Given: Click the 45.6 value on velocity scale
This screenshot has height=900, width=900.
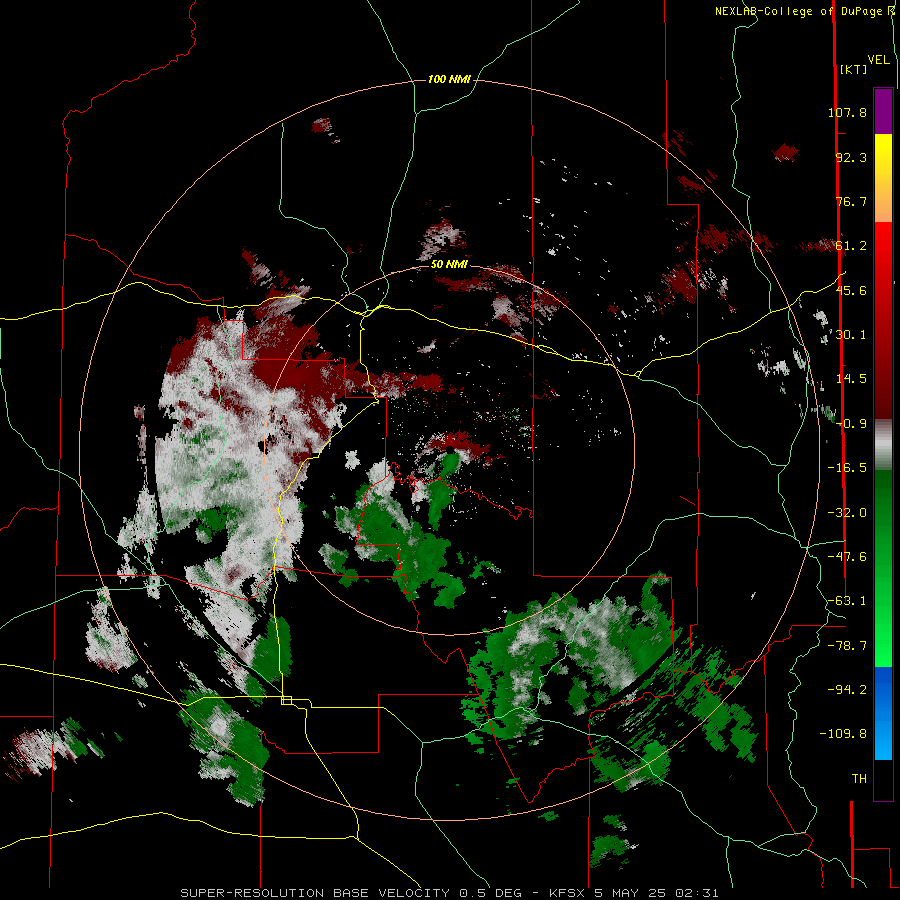Looking at the screenshot, I should (851, 290).
